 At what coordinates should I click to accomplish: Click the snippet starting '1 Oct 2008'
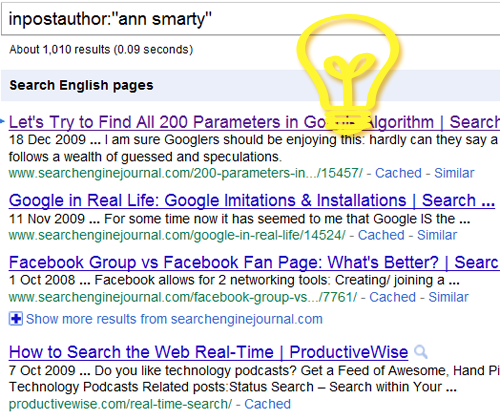234,280
